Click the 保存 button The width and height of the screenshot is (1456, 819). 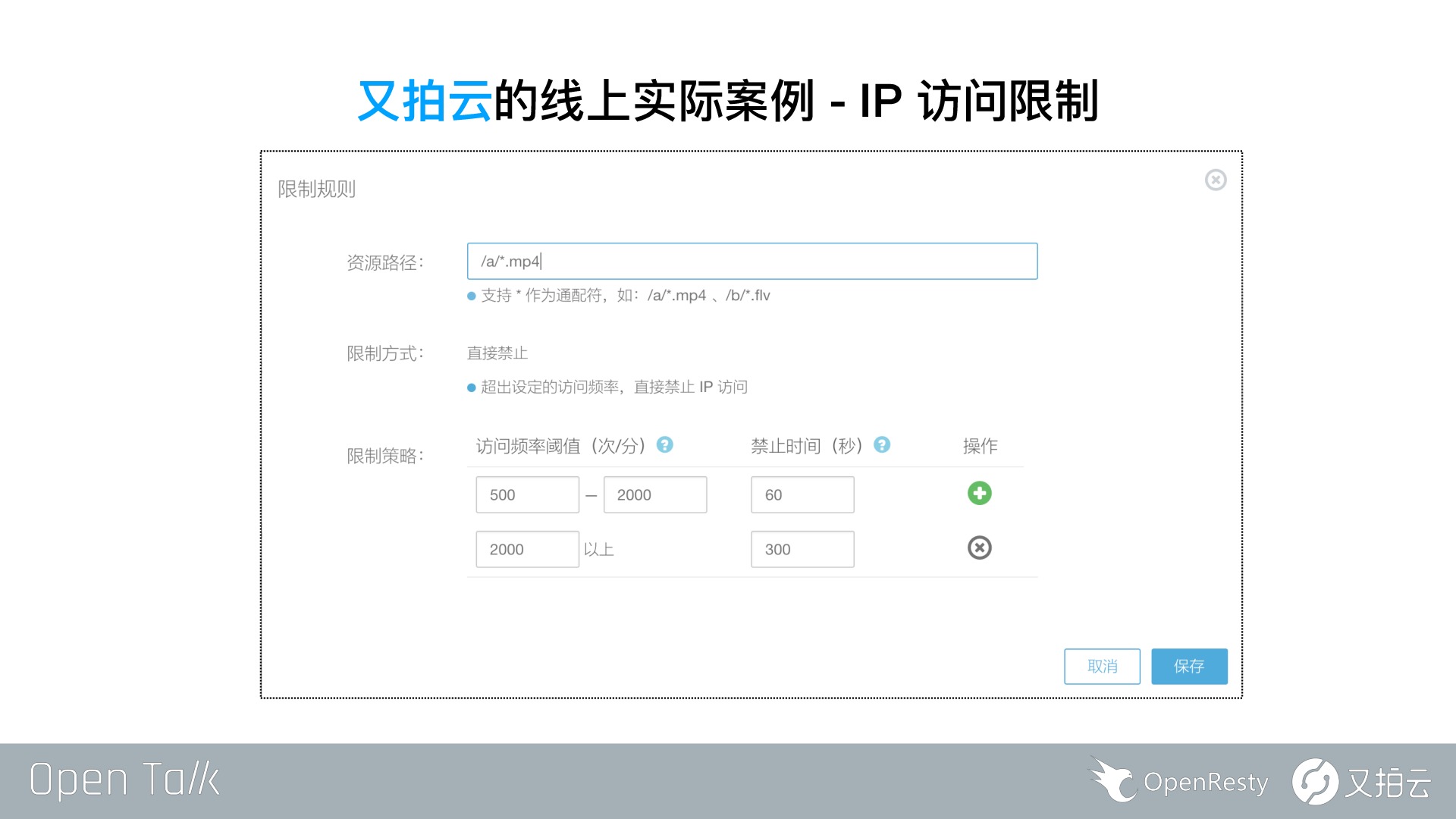point(1189,667)
